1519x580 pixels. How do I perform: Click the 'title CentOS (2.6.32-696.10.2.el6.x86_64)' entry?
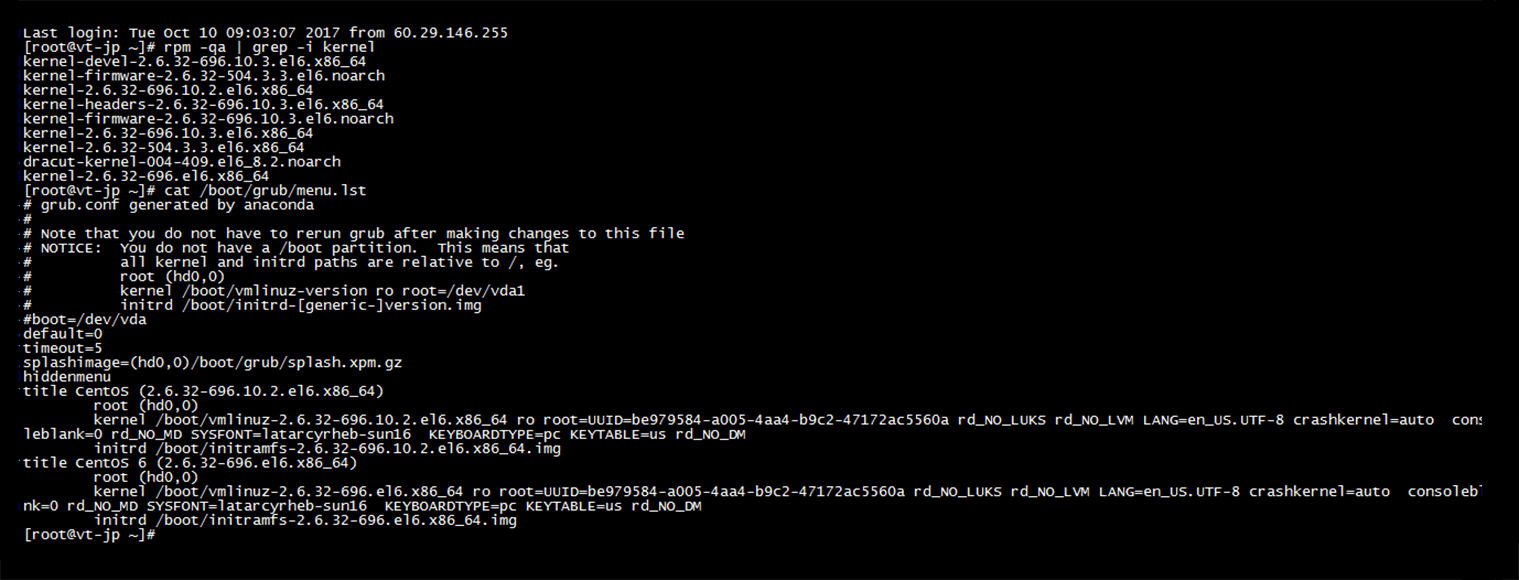point(203,390)
